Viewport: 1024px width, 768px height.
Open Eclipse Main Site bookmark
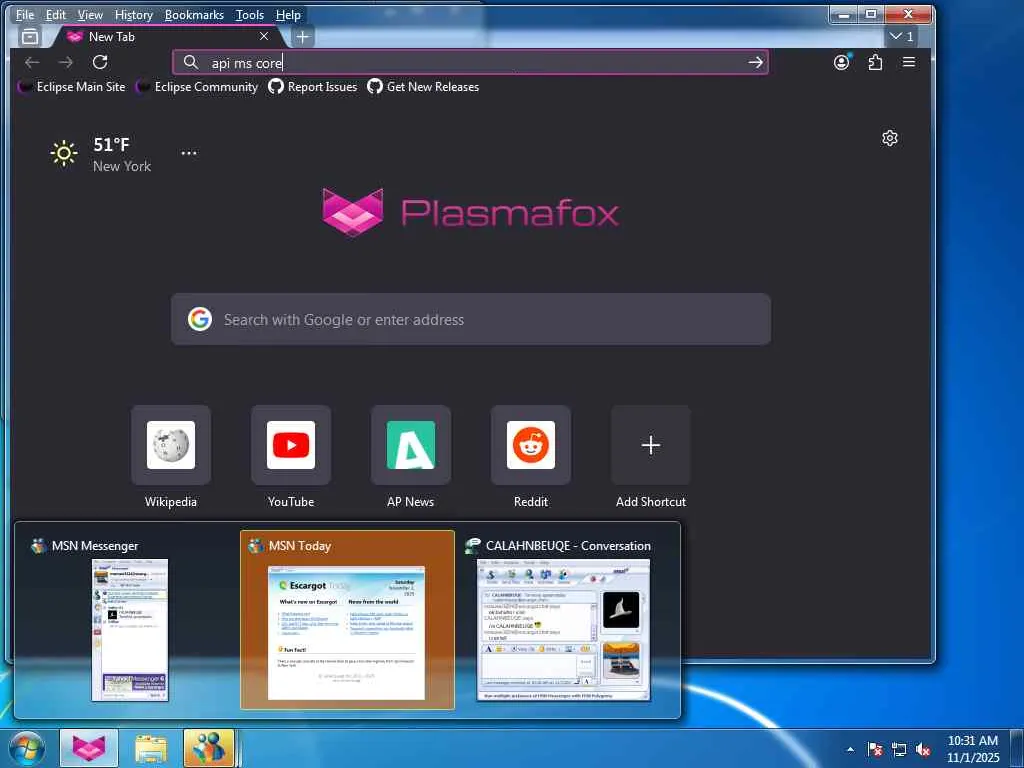pyautogui.click(x=72, y=87)
